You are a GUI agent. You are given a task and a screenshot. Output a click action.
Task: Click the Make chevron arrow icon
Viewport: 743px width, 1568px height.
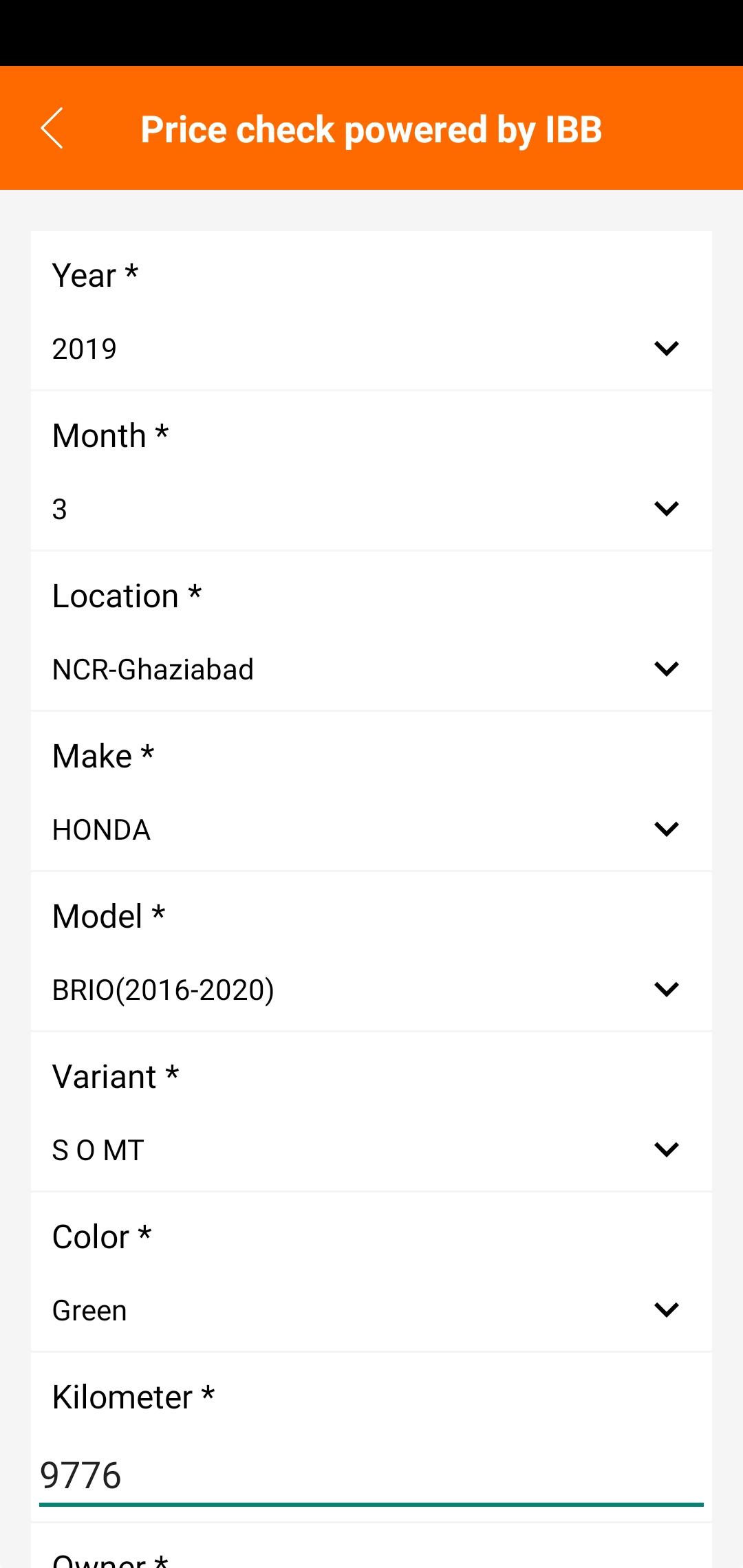coord(666,829)
